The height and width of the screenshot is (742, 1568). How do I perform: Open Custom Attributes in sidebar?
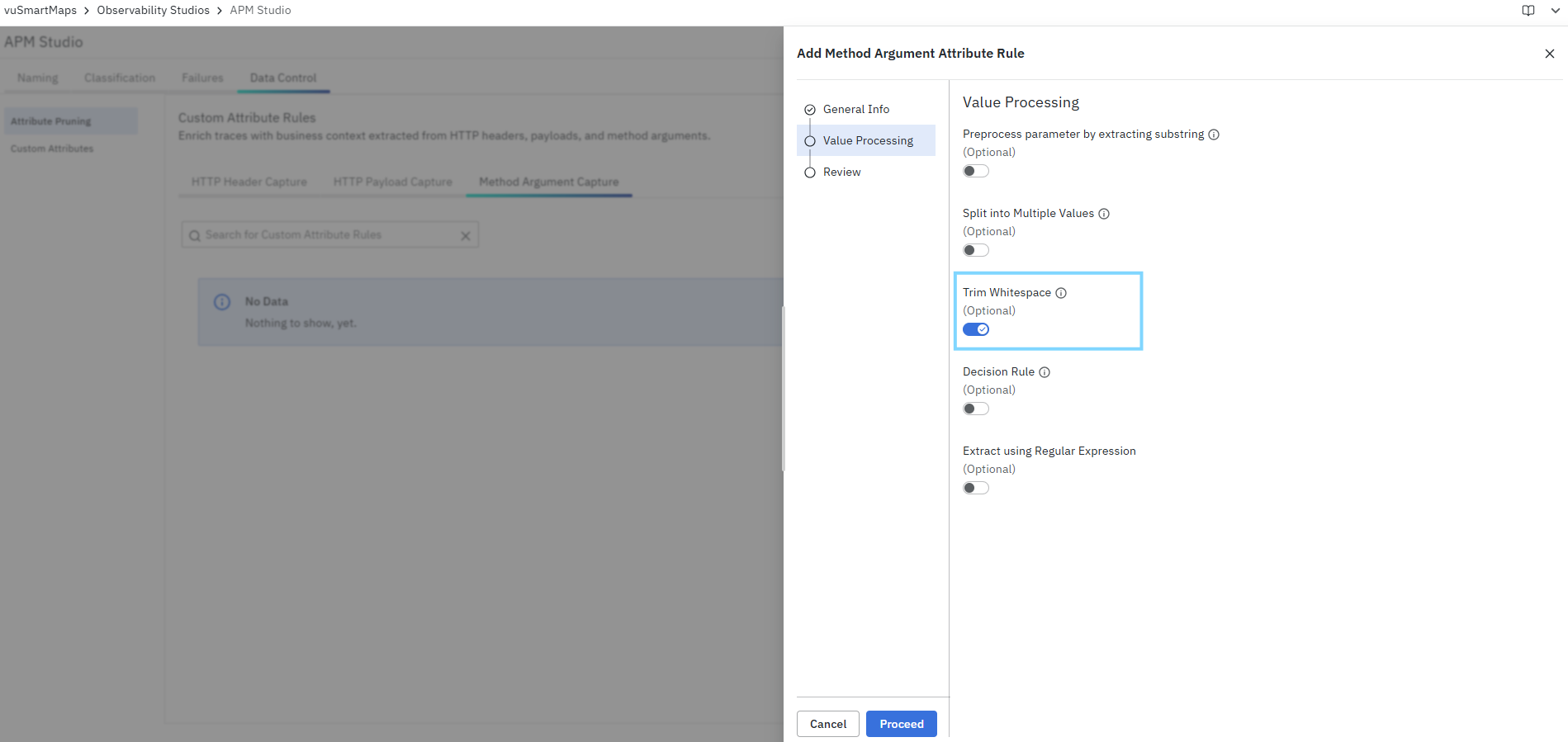pos(70,149)
